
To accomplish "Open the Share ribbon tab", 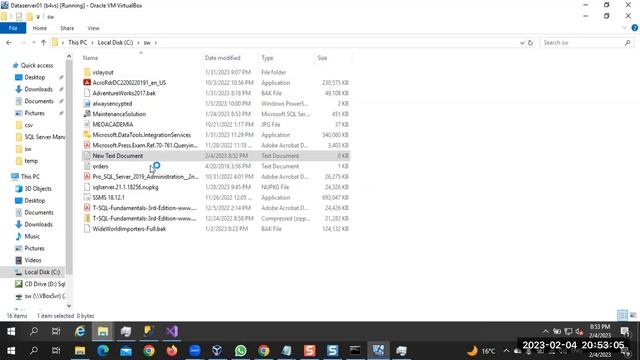I will (67, 28).
